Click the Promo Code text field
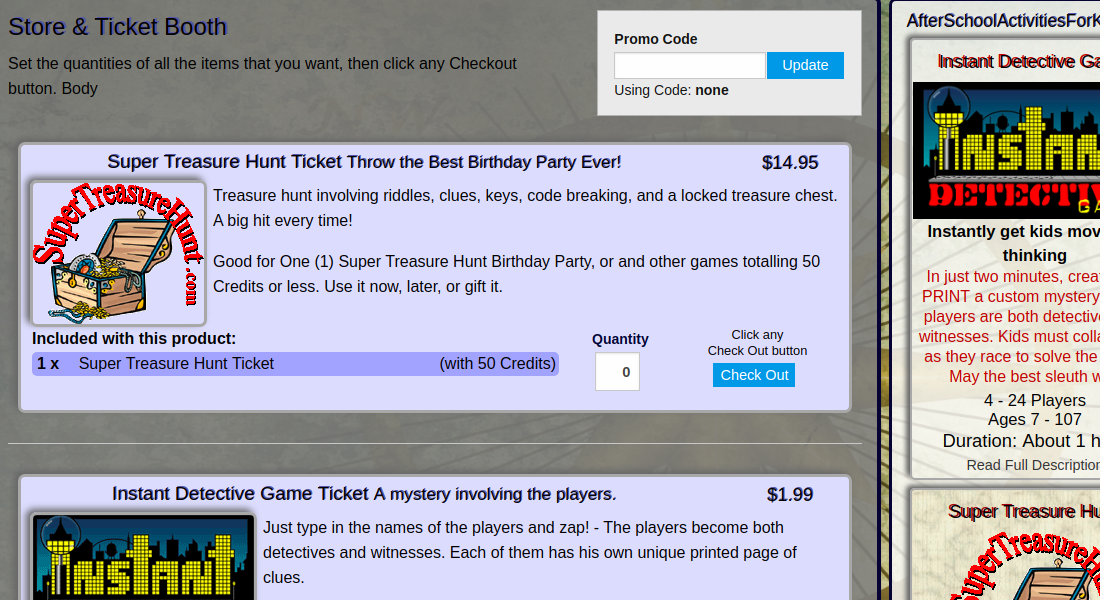The width and height of the screenshot is (1100, 600). pyautogui.click(x=690, y=66)
